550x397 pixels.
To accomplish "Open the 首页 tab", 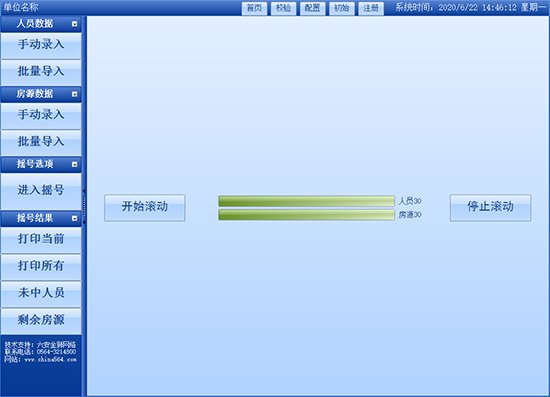I will 254,8.
